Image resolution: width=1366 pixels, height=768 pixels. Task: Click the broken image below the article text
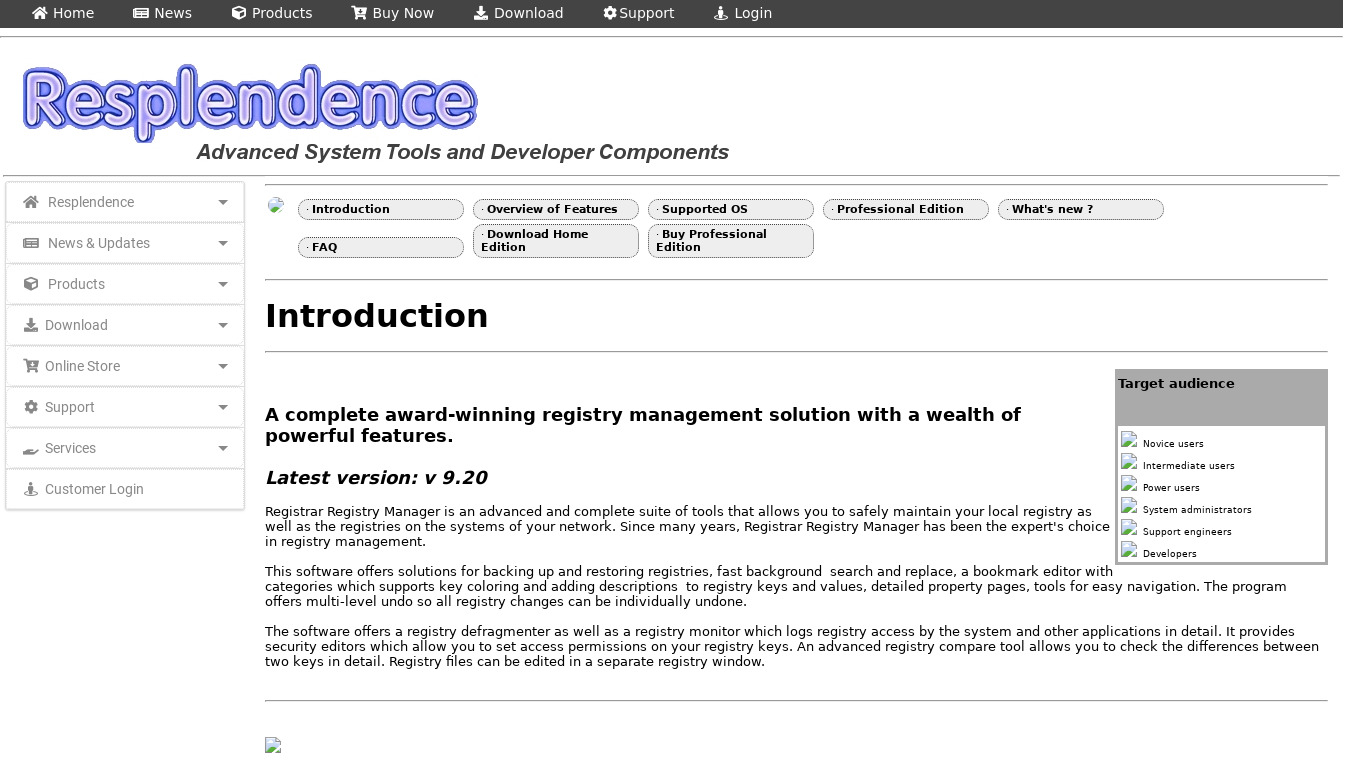273,745
